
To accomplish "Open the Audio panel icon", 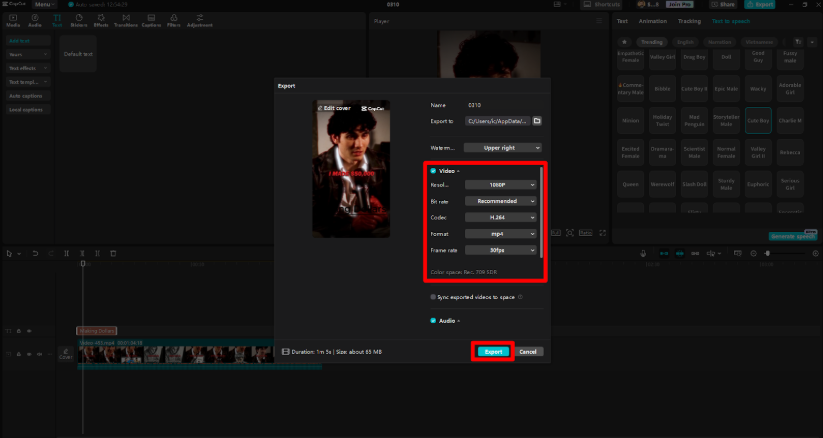I will (35, 20).
